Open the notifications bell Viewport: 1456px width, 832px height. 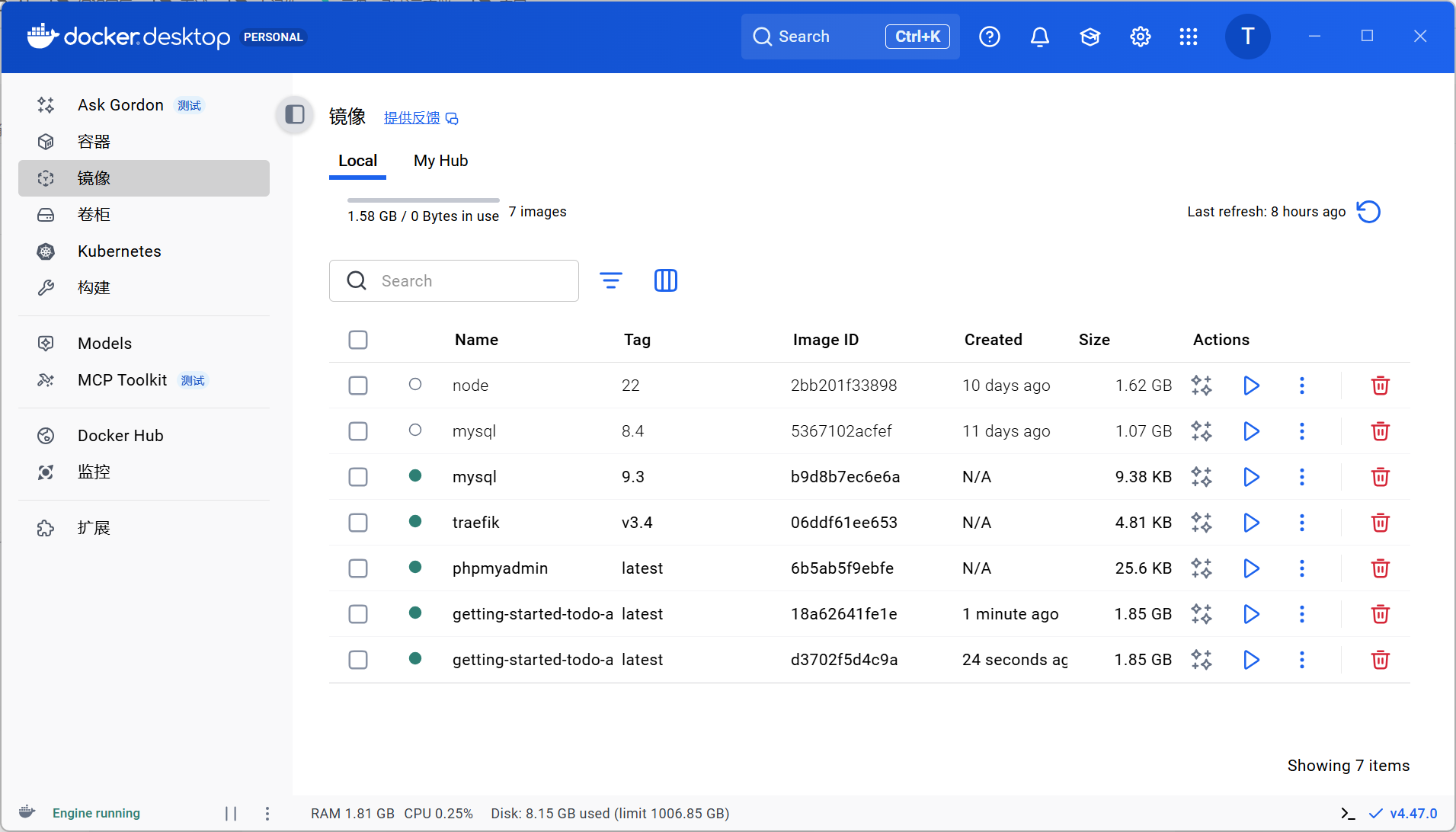click(1040, 37)
